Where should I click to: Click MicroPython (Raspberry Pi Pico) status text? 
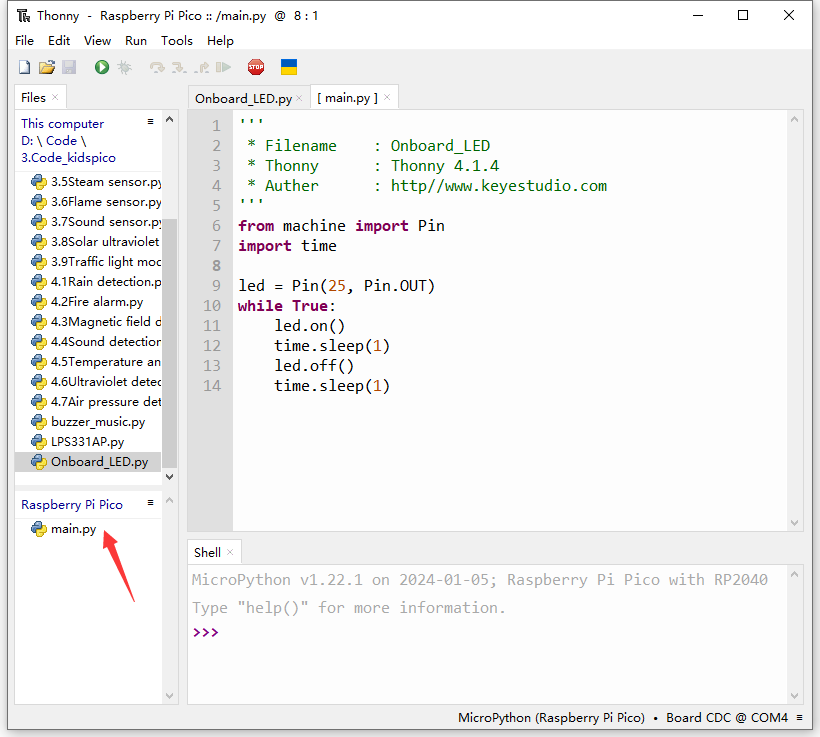pyautogui.click(x=551, y=718)
